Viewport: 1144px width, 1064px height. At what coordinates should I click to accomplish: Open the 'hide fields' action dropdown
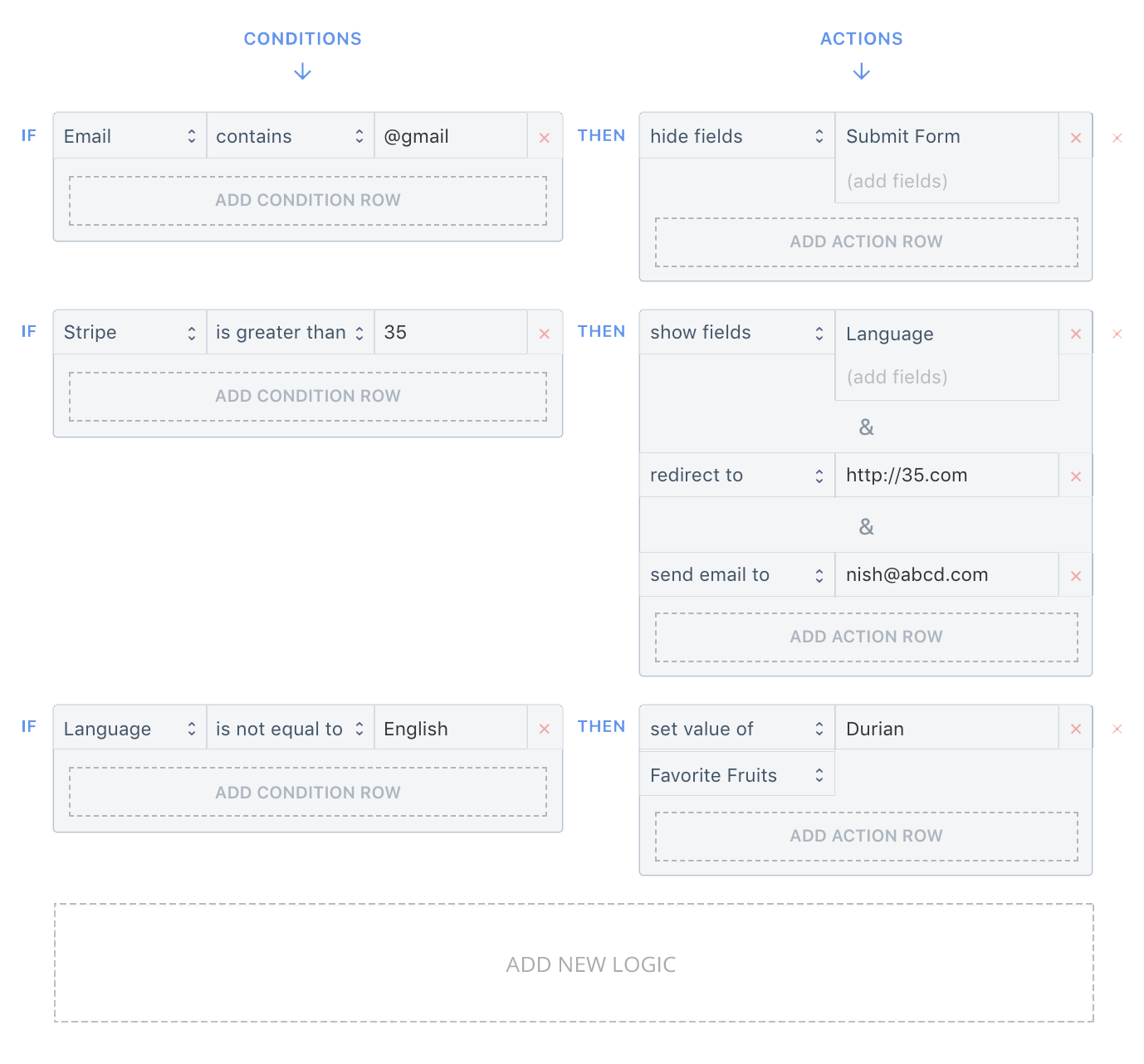pyautogui.click(x=736, y=136)
